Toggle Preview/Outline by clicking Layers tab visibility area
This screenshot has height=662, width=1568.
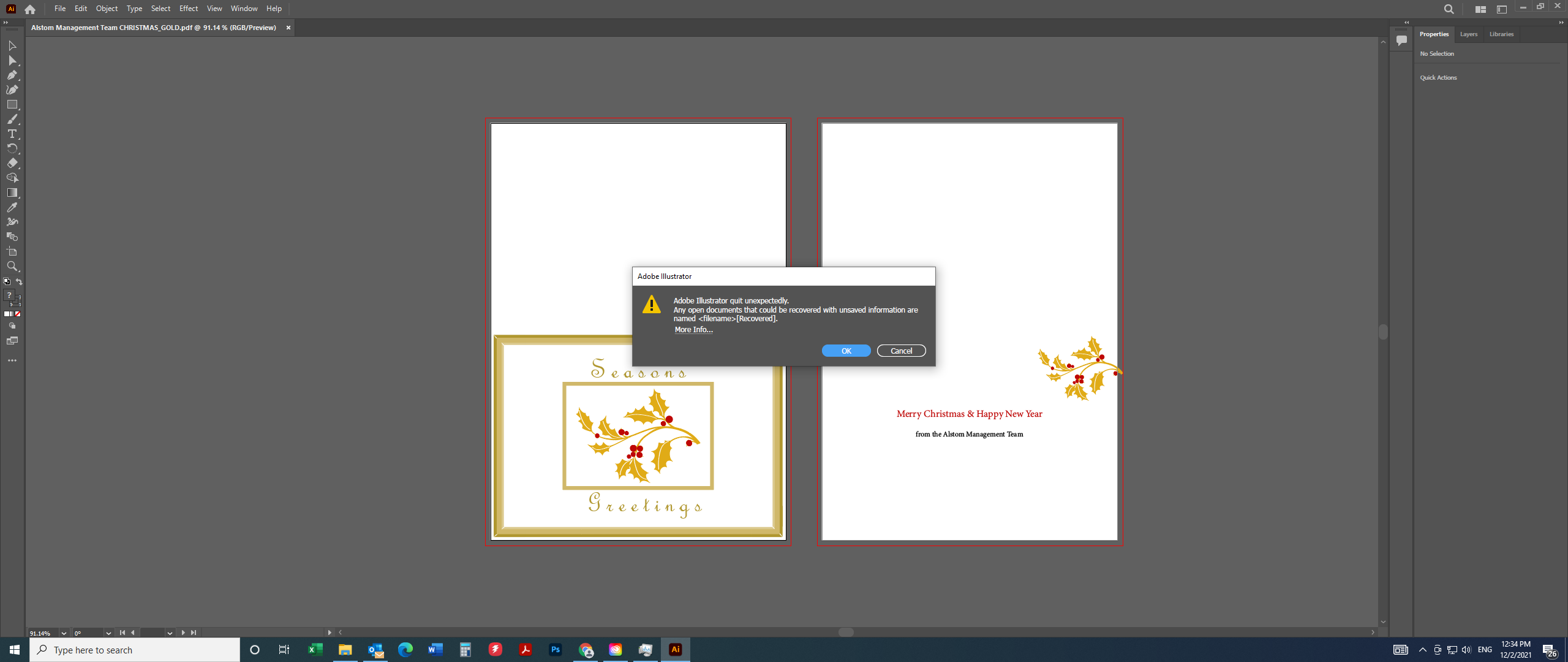point(1468,34)
